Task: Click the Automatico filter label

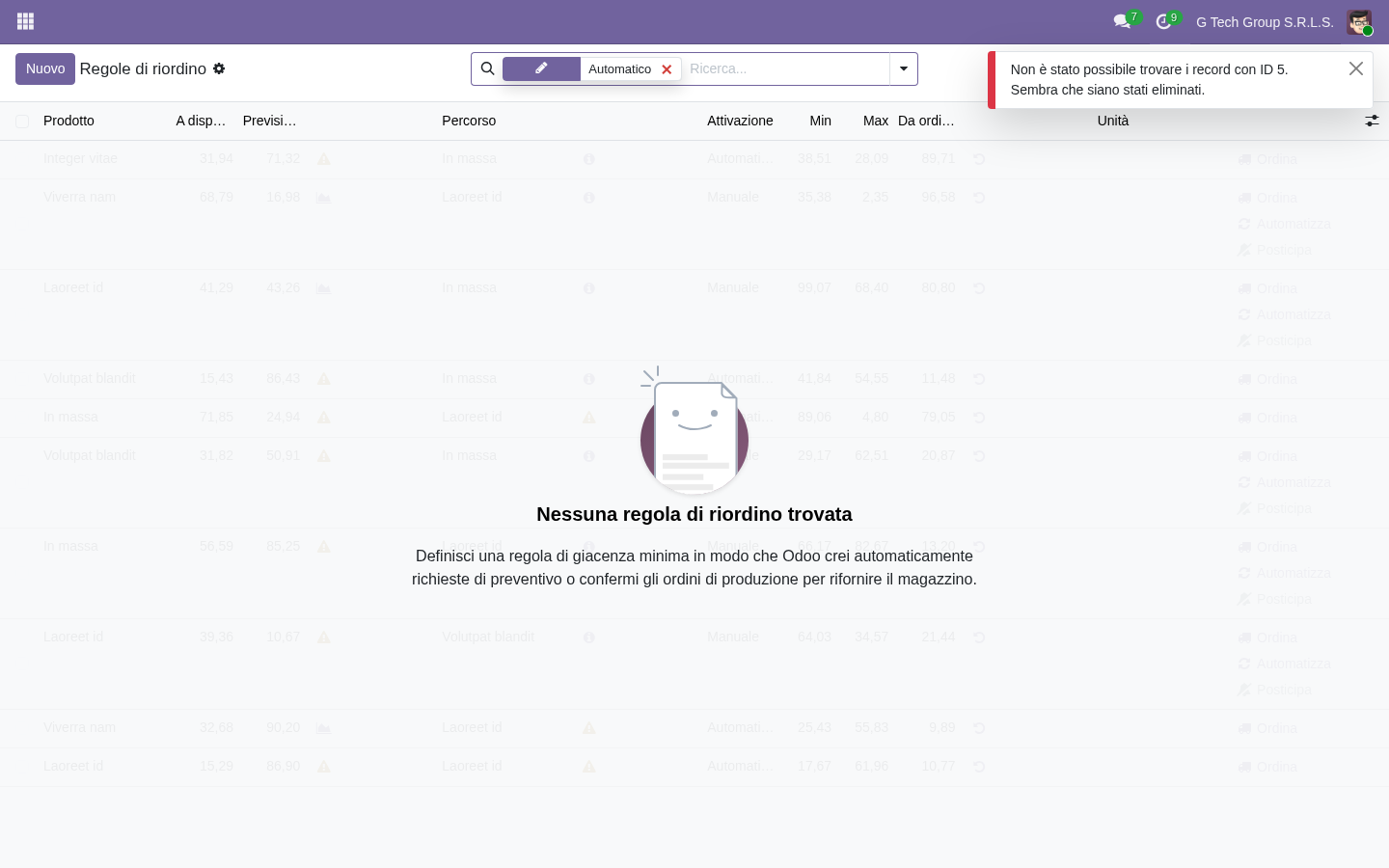Action: [x=619, y=69]
